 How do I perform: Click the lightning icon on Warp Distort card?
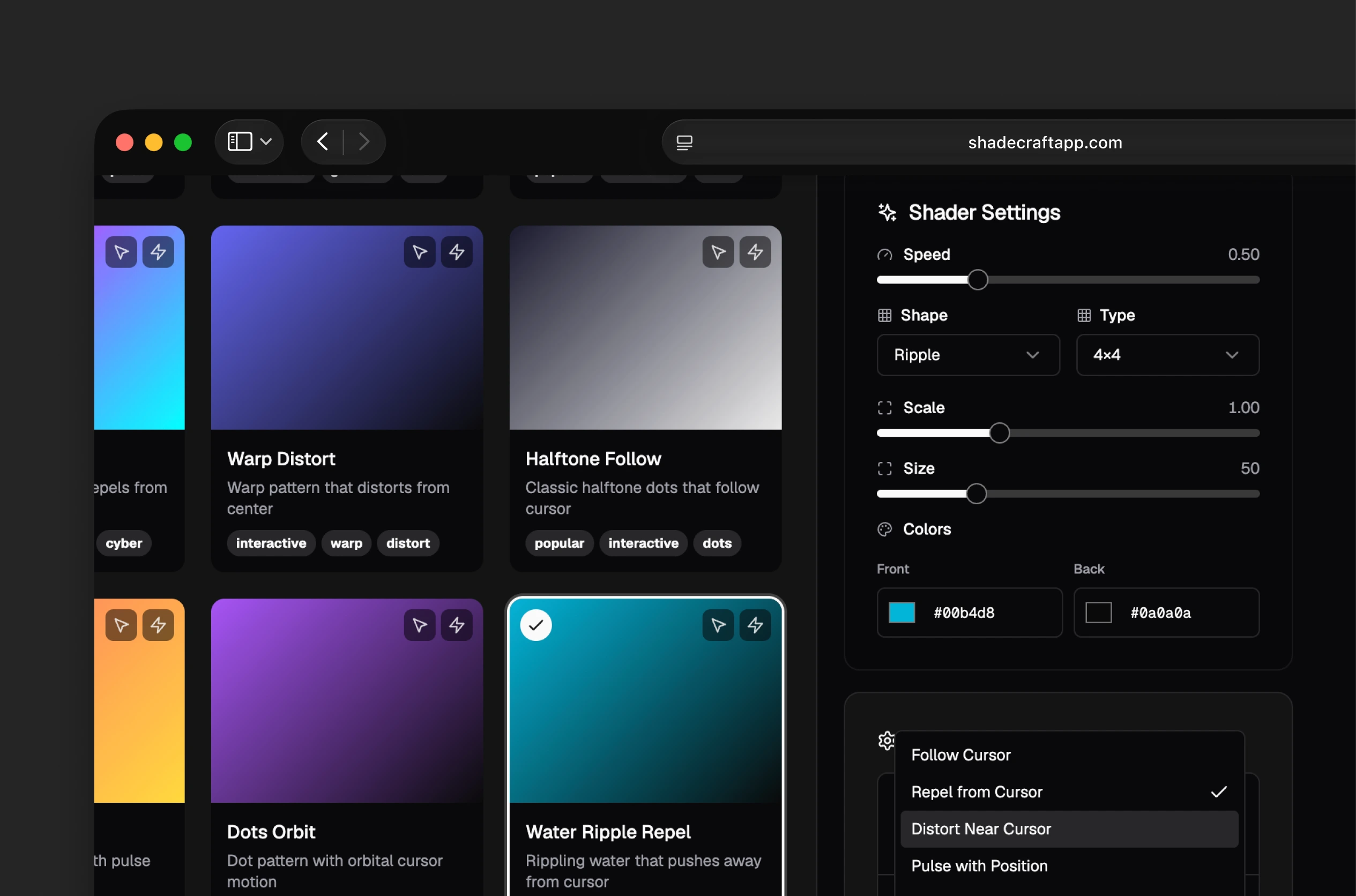[457, 252]
